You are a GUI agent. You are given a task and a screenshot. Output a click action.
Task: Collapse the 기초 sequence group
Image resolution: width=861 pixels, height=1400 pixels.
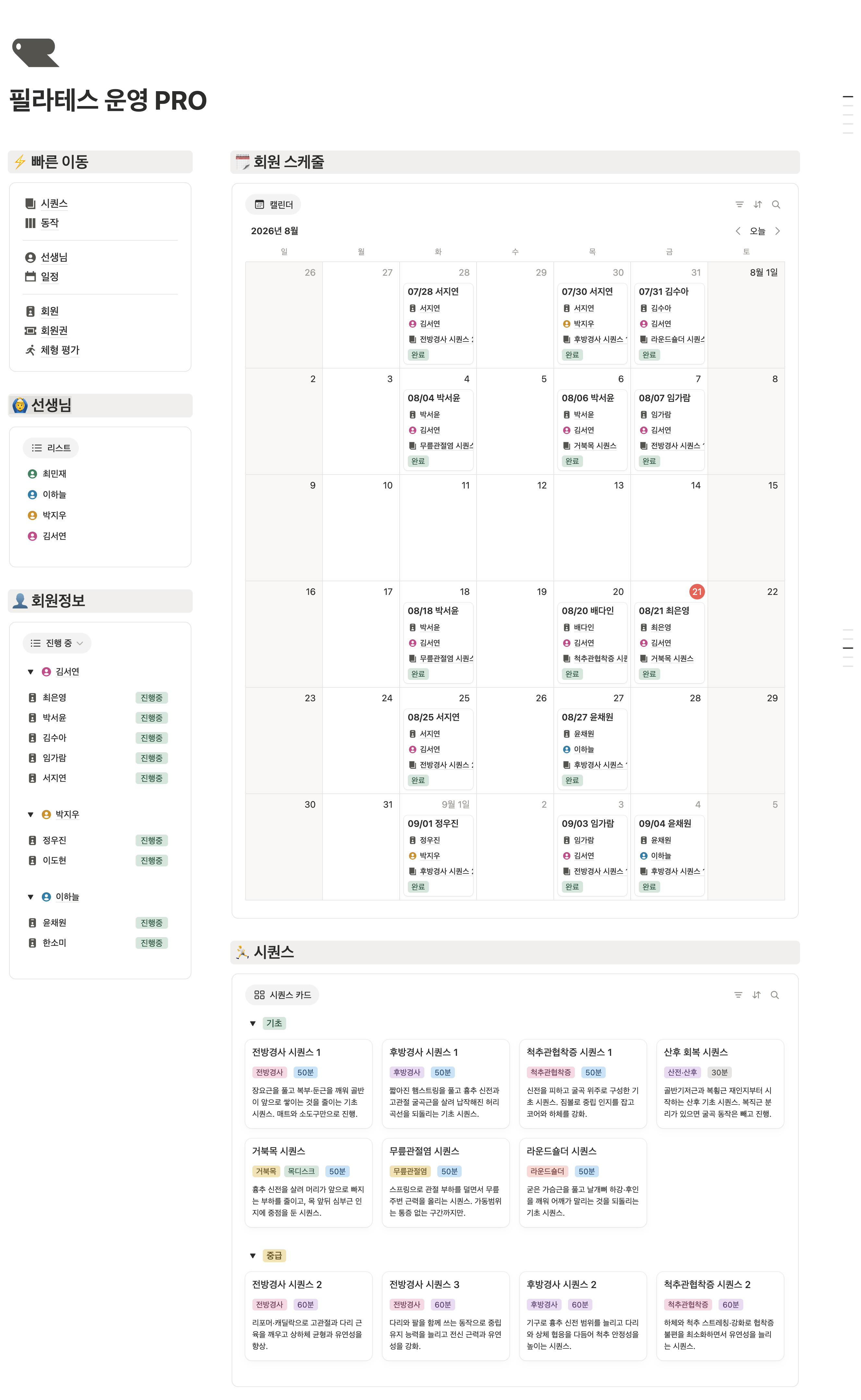pos(253,1024)
